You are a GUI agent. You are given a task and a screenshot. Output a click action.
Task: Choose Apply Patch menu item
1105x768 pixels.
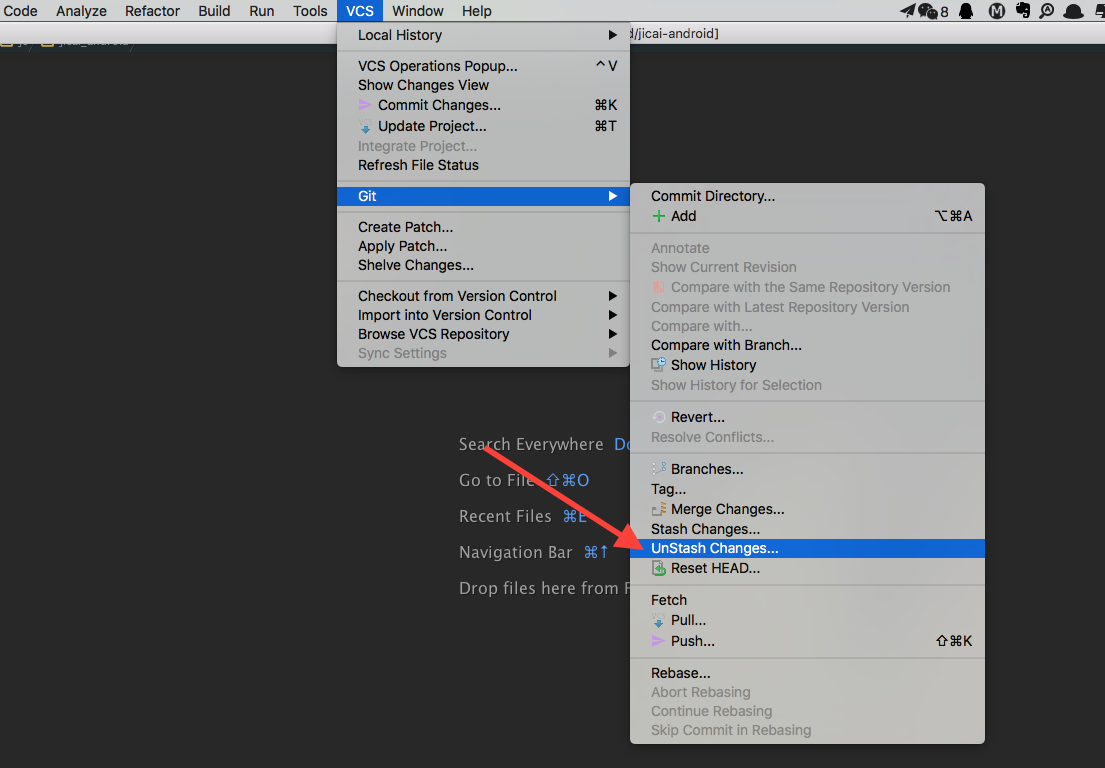pyautogui.click(x=483, y=246)
